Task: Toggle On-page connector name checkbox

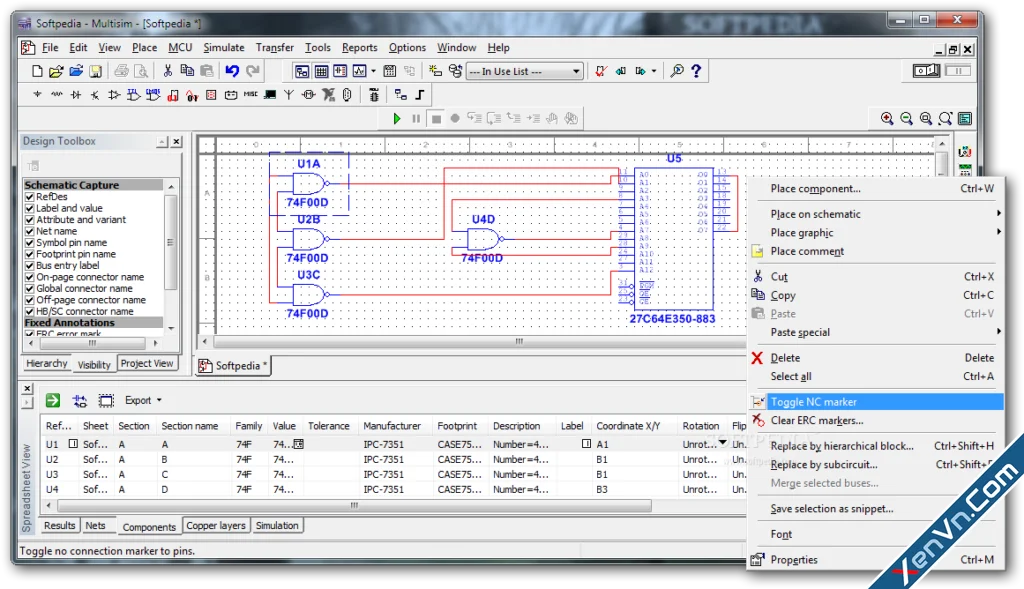Action: 29,277
